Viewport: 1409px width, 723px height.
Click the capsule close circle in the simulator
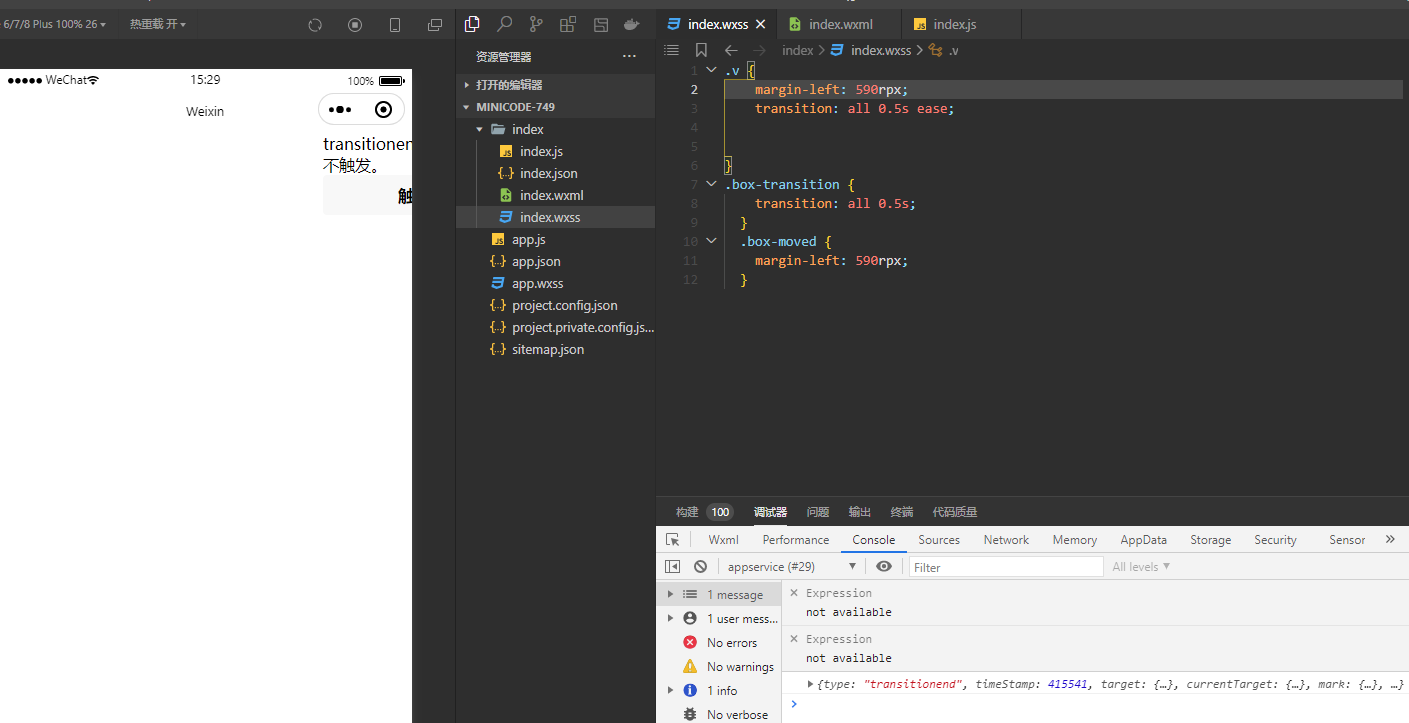pyautogui.click(x=383, y=110)
